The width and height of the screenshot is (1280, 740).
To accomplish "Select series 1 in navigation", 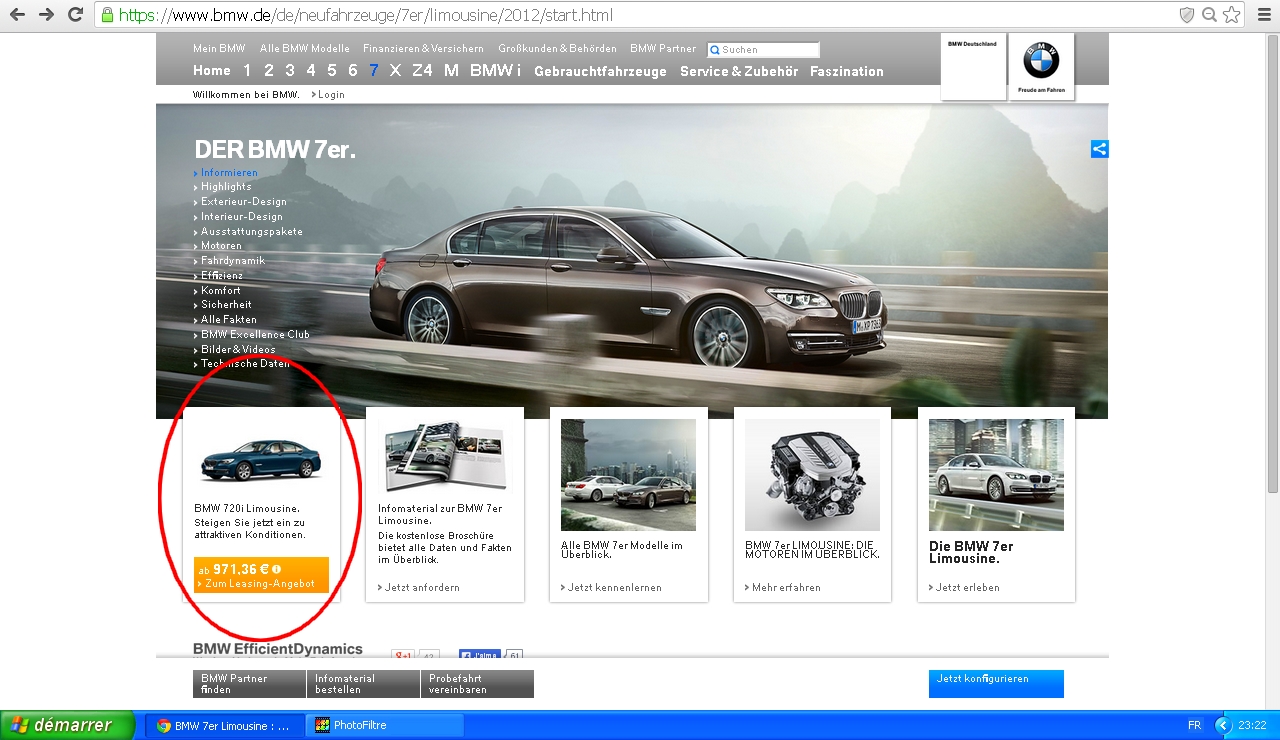I will coord(247,71).
